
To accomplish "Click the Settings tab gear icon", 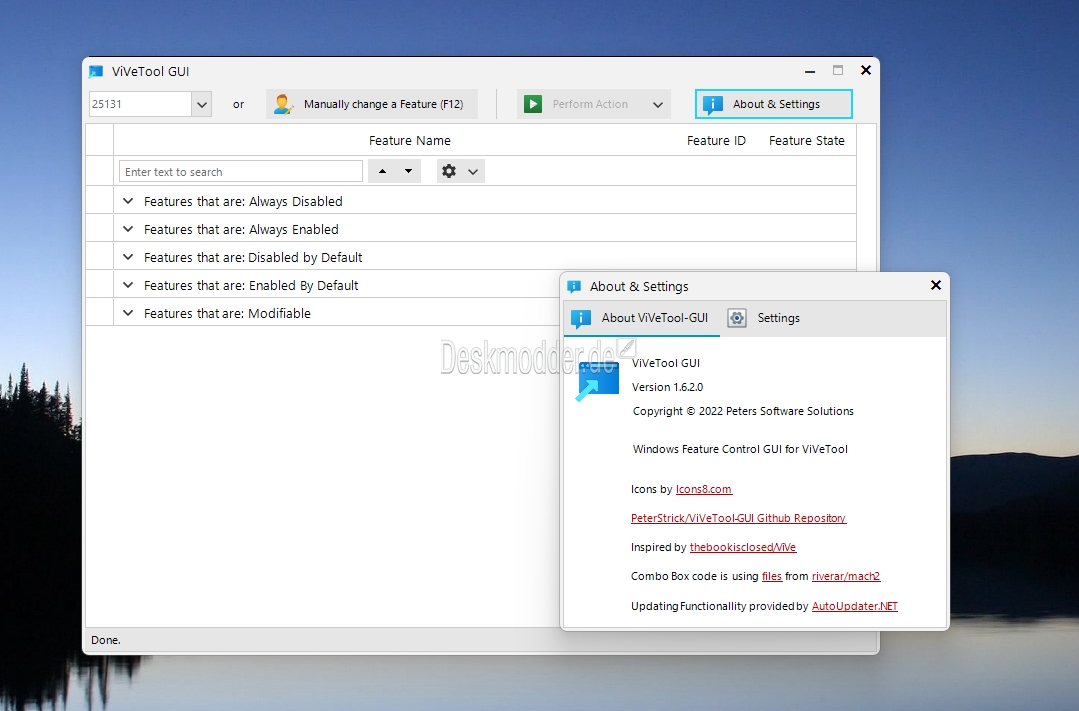I will 737,318.
